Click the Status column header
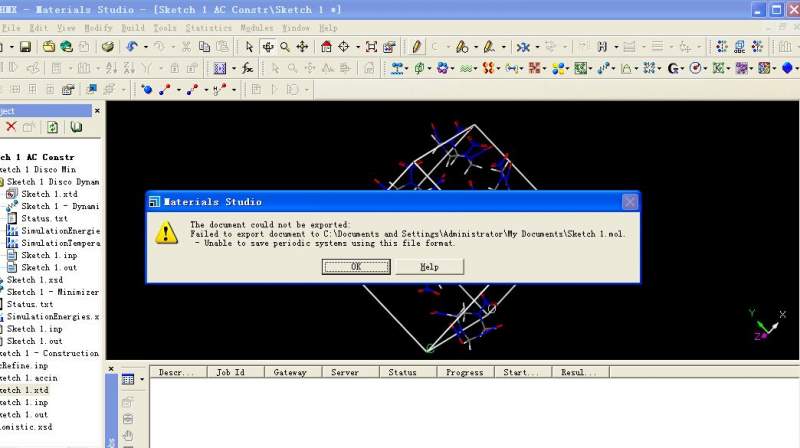Image resolution: width=800 pixels, height=448 pixels. [x=408, y=372]
